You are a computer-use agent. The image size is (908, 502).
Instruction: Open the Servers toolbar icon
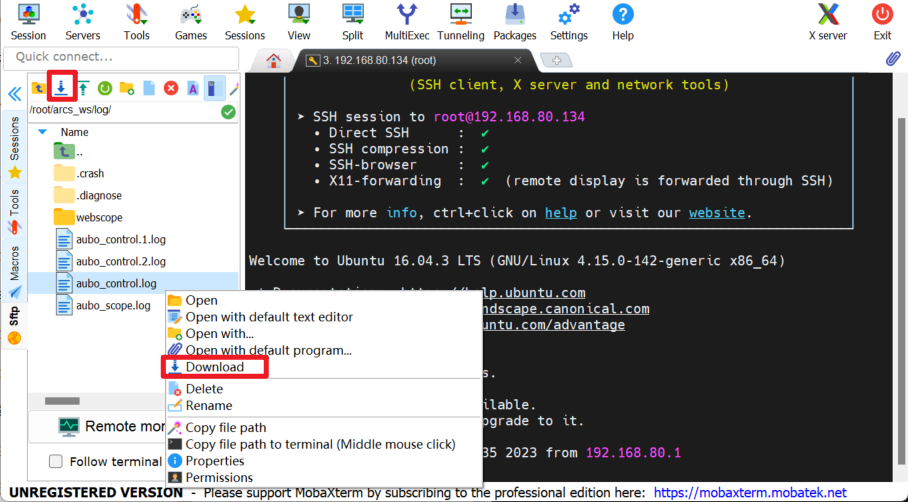click(82, 22)
